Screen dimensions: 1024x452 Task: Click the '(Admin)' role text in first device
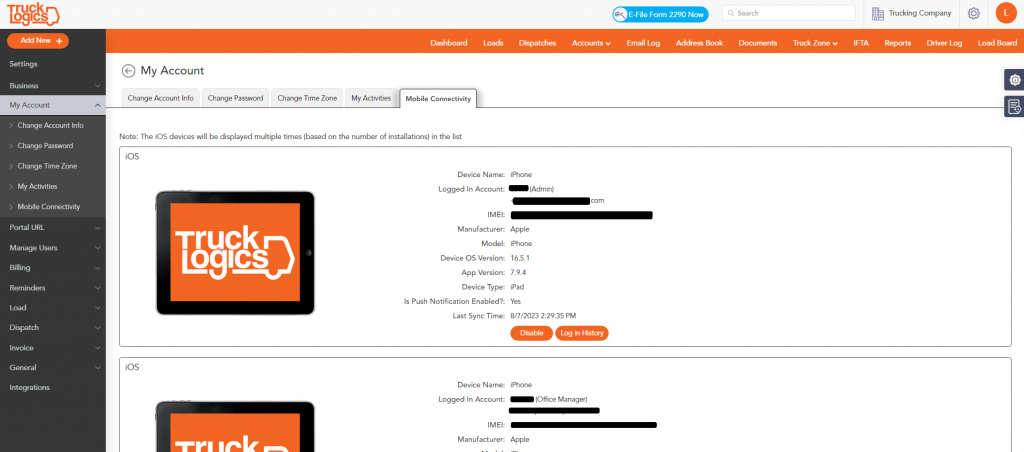tap(542, 189)
